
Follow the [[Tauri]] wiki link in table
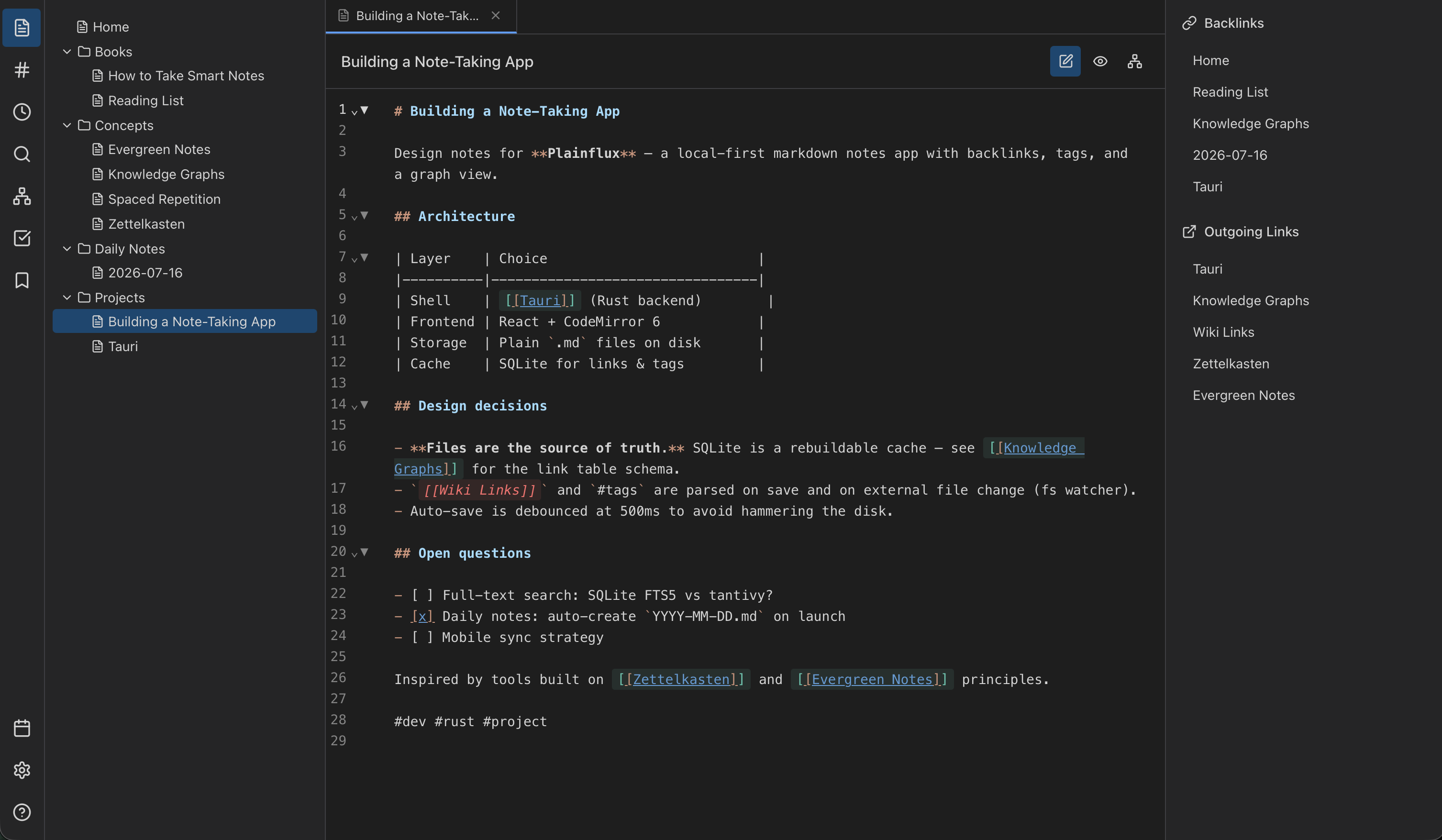540,300
